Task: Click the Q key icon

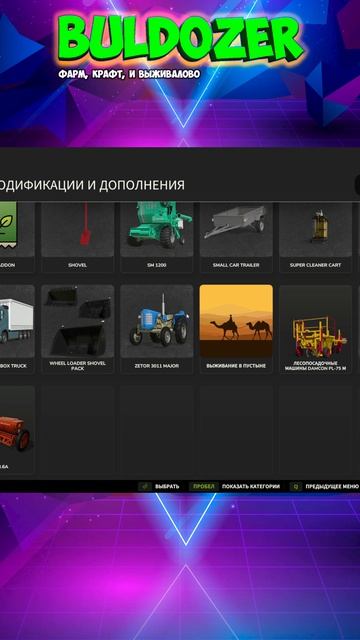Action: click(x=296, y=487)
